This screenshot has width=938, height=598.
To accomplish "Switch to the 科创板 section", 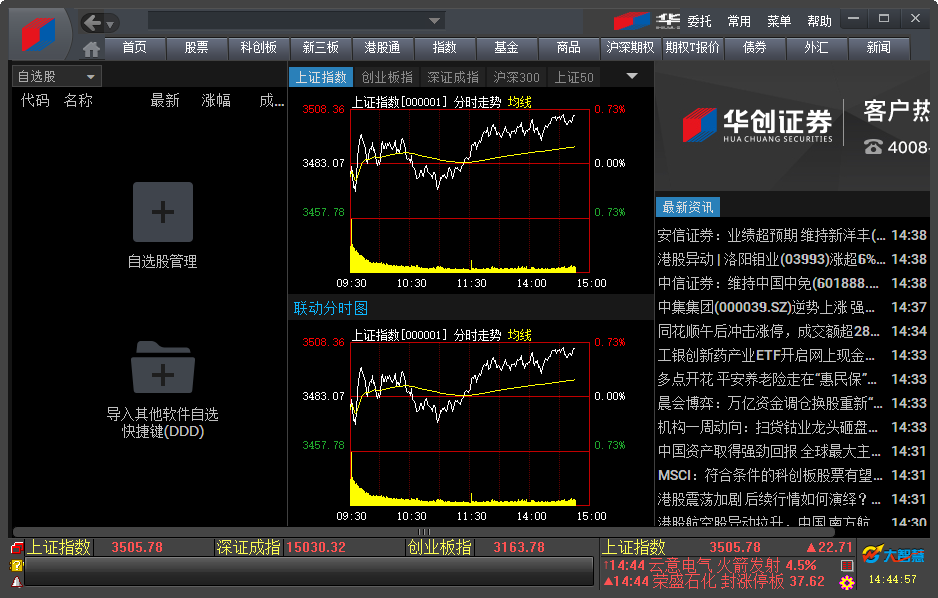I will click(x=258, y=47).
